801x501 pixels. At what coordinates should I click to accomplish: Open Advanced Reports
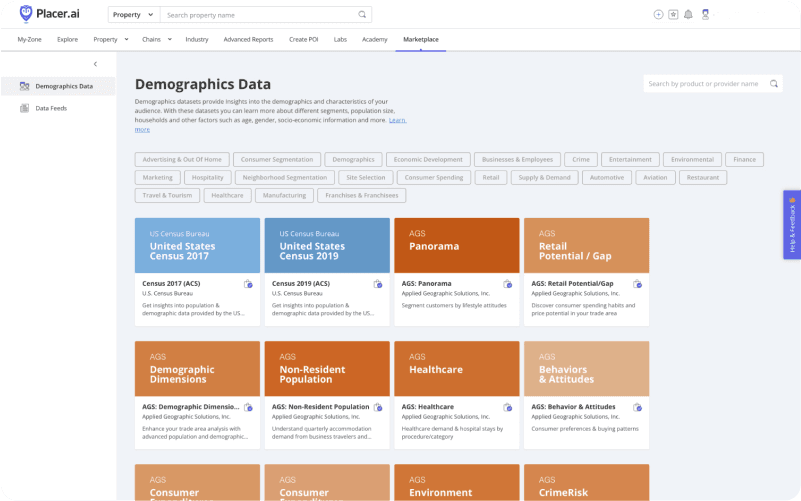pyautogui.click(x=248, y=39)
